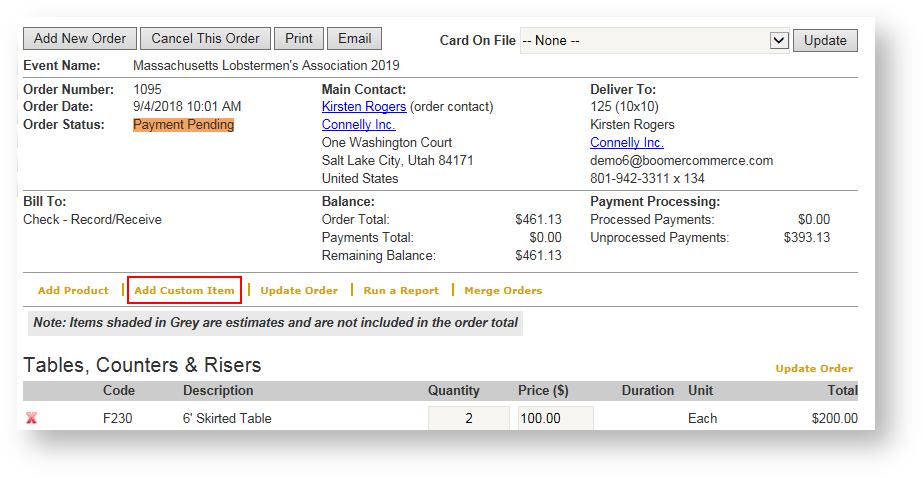Click the Tables, Counters & Risers heading

click(x=142, y=365)
